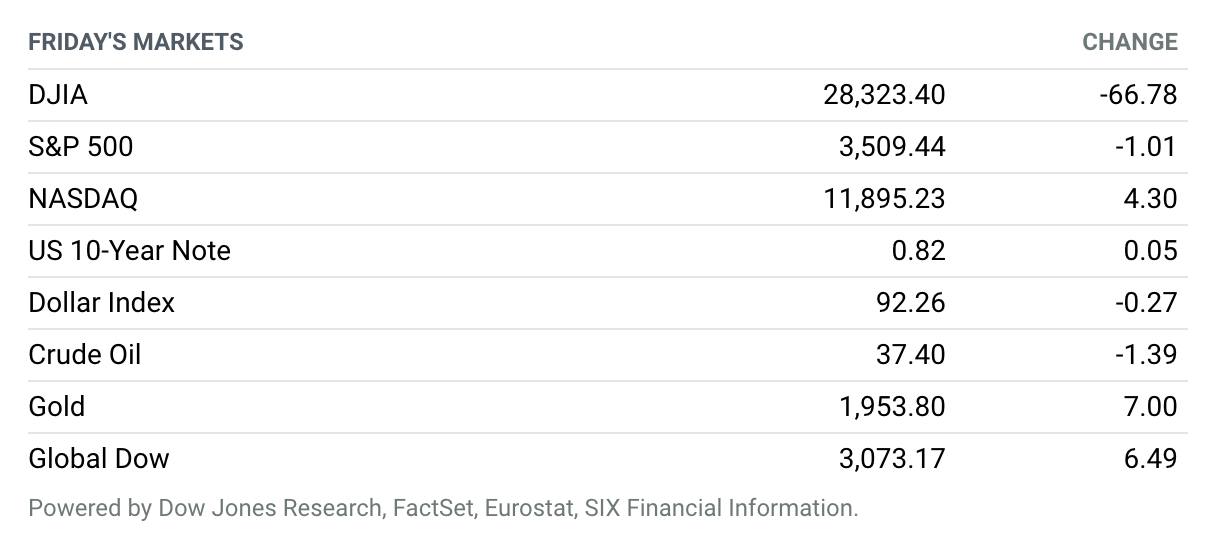1216x552 pixels.
Task: Select the S&P 500 row label
Action: click(81, 147)
